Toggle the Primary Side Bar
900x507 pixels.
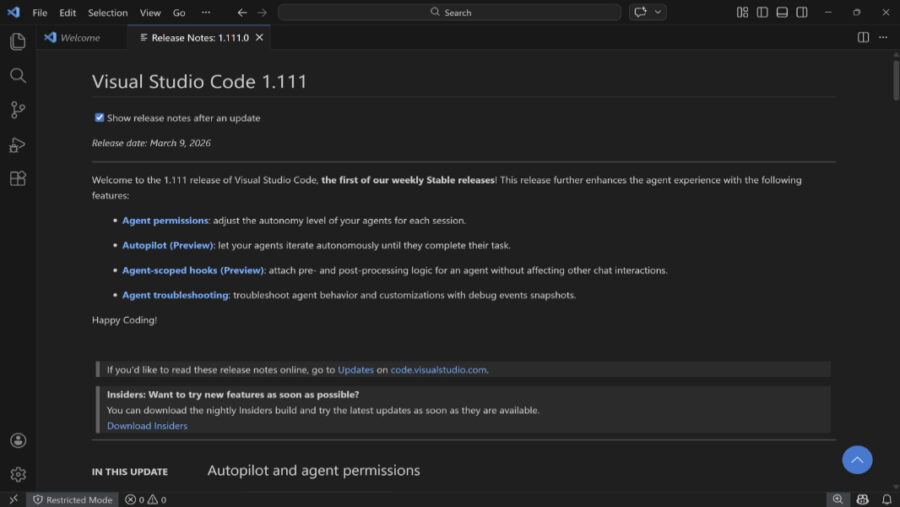[762, 12]
